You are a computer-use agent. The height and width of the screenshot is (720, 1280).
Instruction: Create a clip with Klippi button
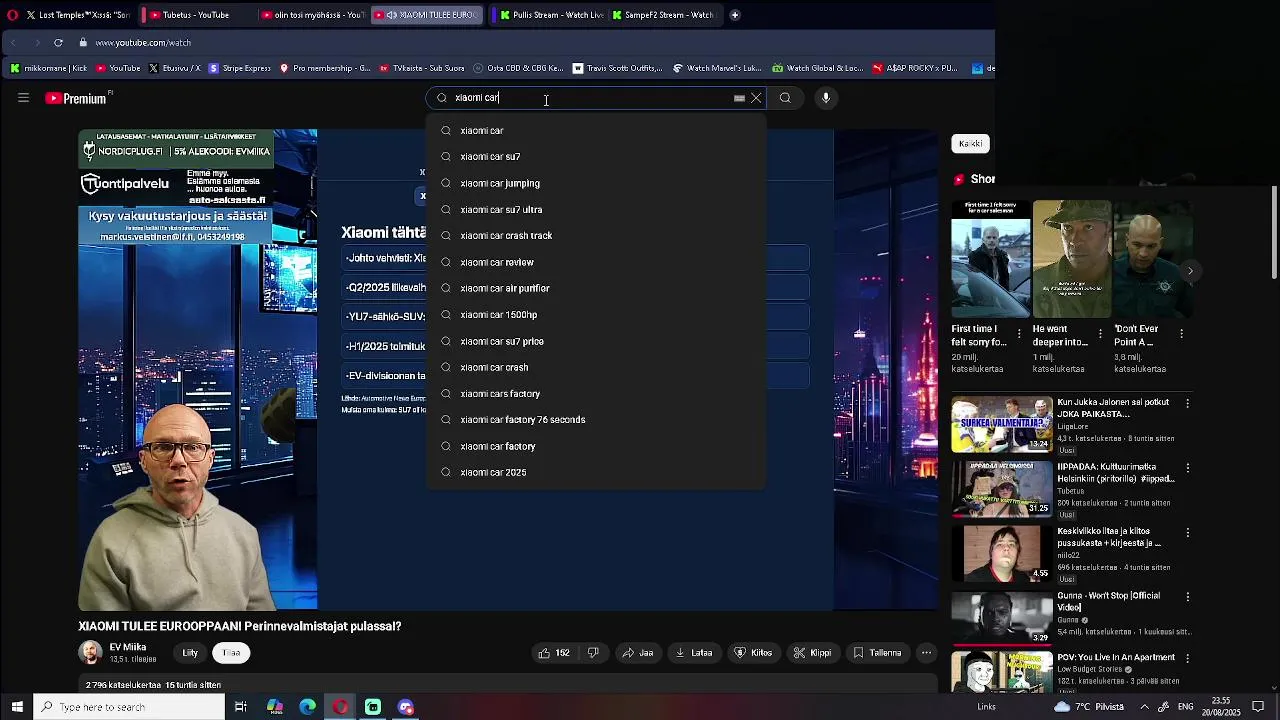(x=812, y=653)
